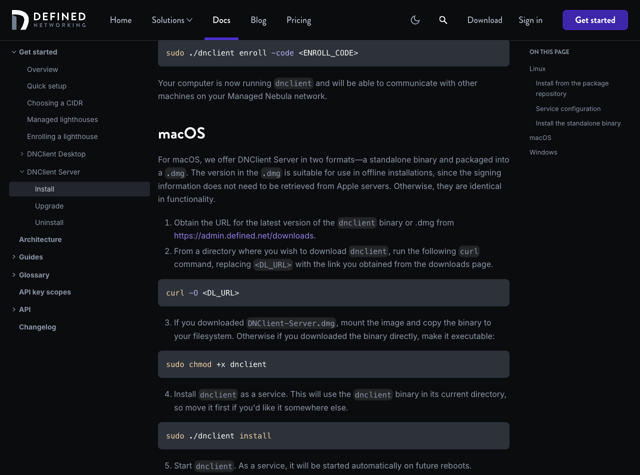Open the Download nav link

(484, 20)
